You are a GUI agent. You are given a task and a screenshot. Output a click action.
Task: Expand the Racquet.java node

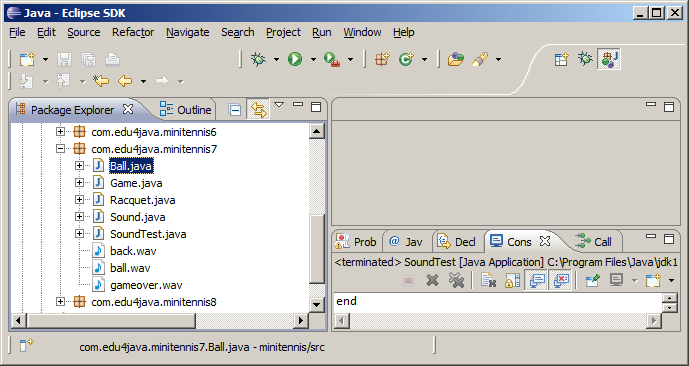pyautogui.click(x=79, y=199)
